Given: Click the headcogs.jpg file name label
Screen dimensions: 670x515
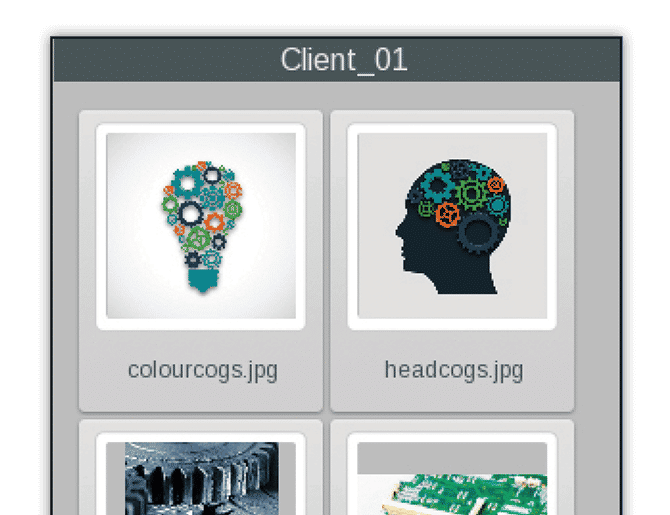Looking at the screenshot, I should point(454,371).
